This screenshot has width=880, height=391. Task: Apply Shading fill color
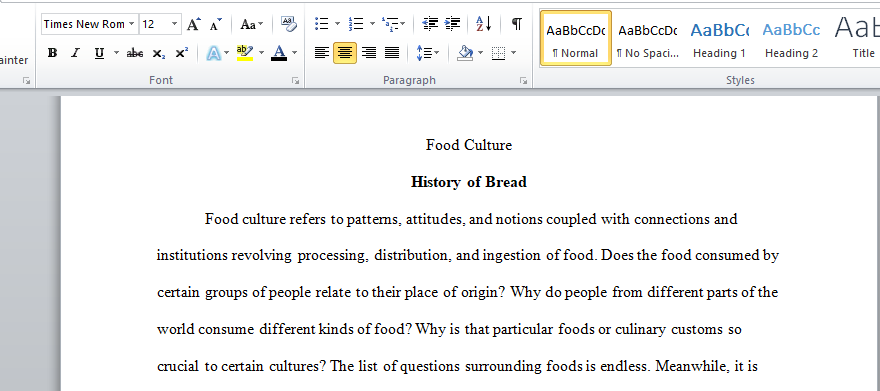(465, 53)
